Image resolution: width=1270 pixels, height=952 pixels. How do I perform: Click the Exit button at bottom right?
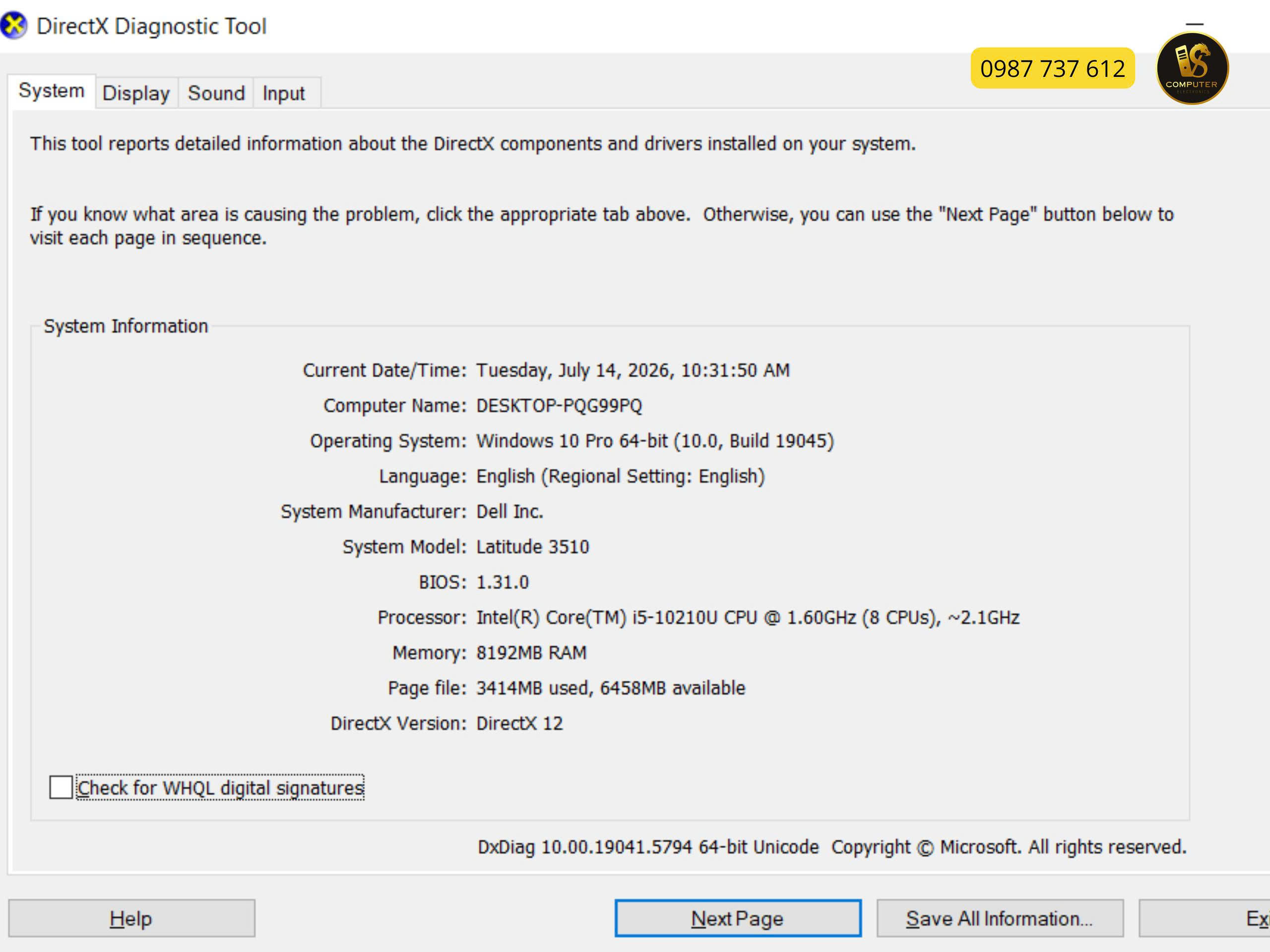(1205, 918)
